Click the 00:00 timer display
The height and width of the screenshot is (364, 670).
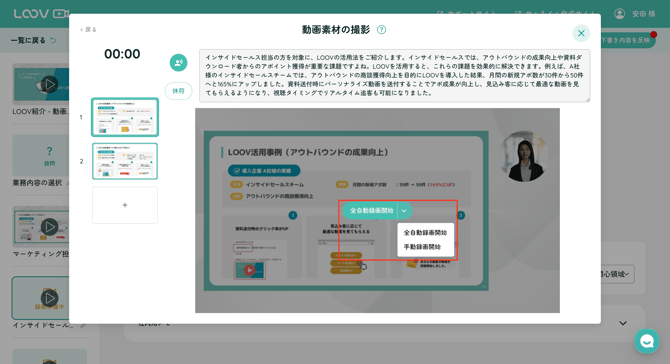[122, 54]
